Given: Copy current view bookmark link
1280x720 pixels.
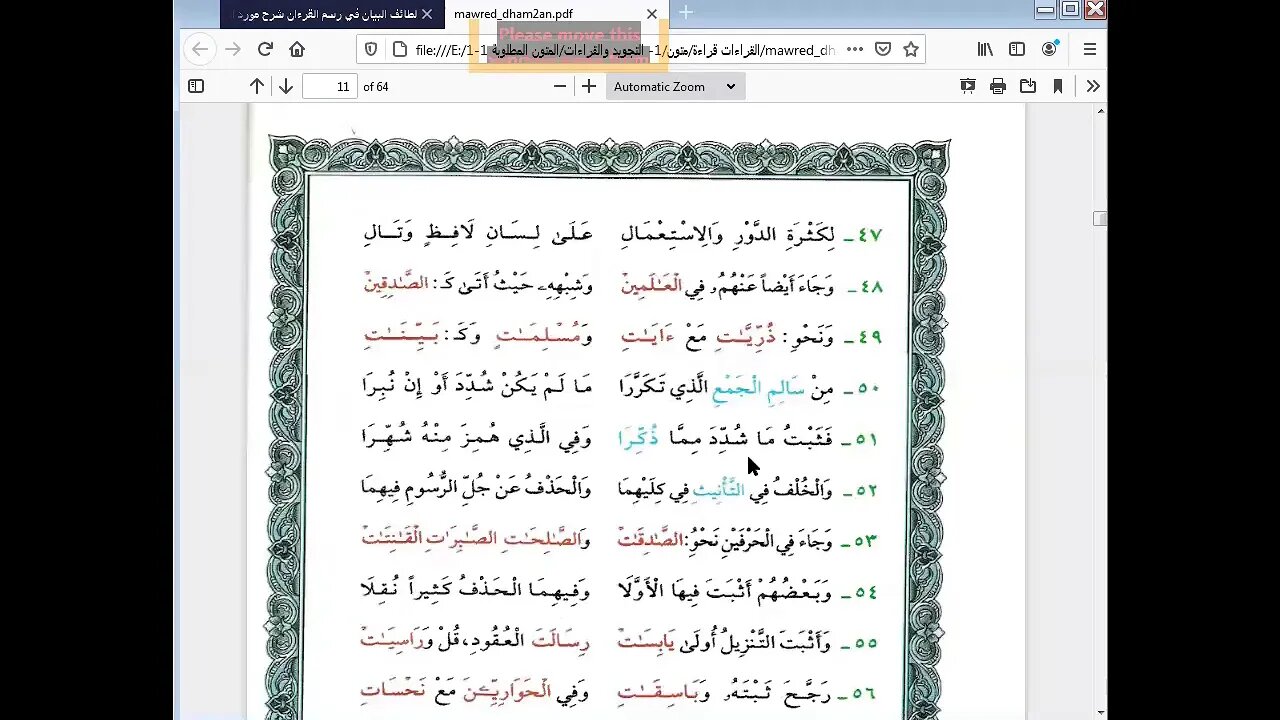Looking at the screenshot, I should (1058, 87).
